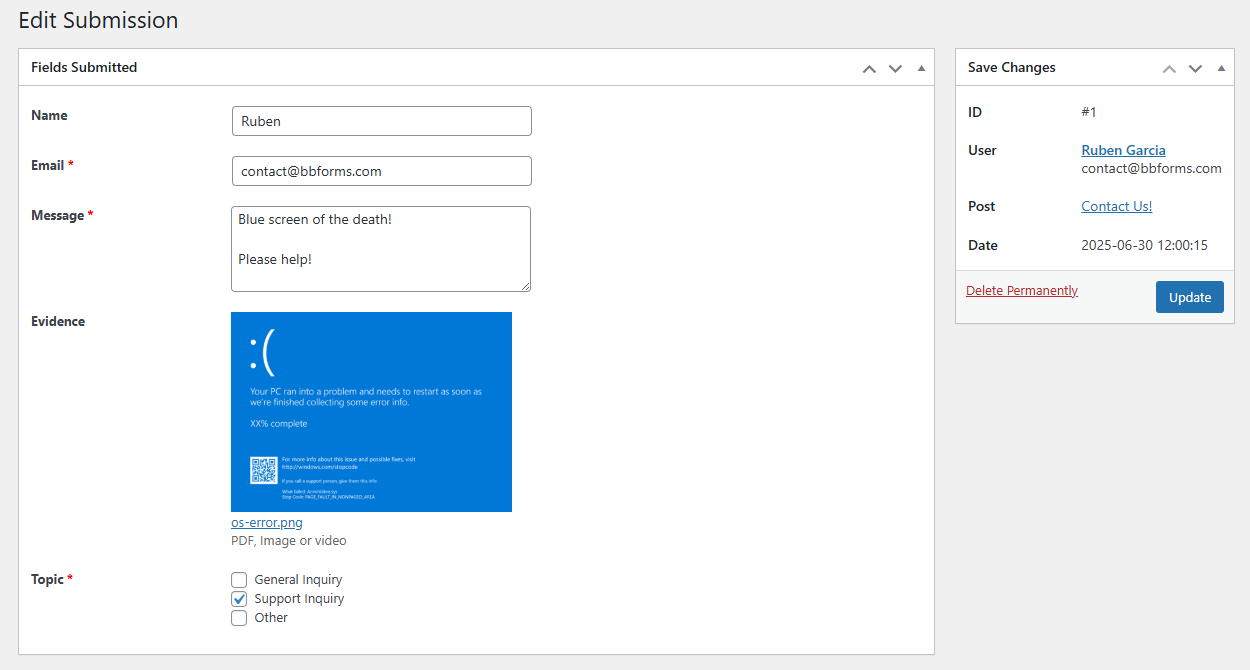Check the General Inquiry checkbox
Screen dimensions: 1250x670
pyautogui.click(x=239, y=579)
